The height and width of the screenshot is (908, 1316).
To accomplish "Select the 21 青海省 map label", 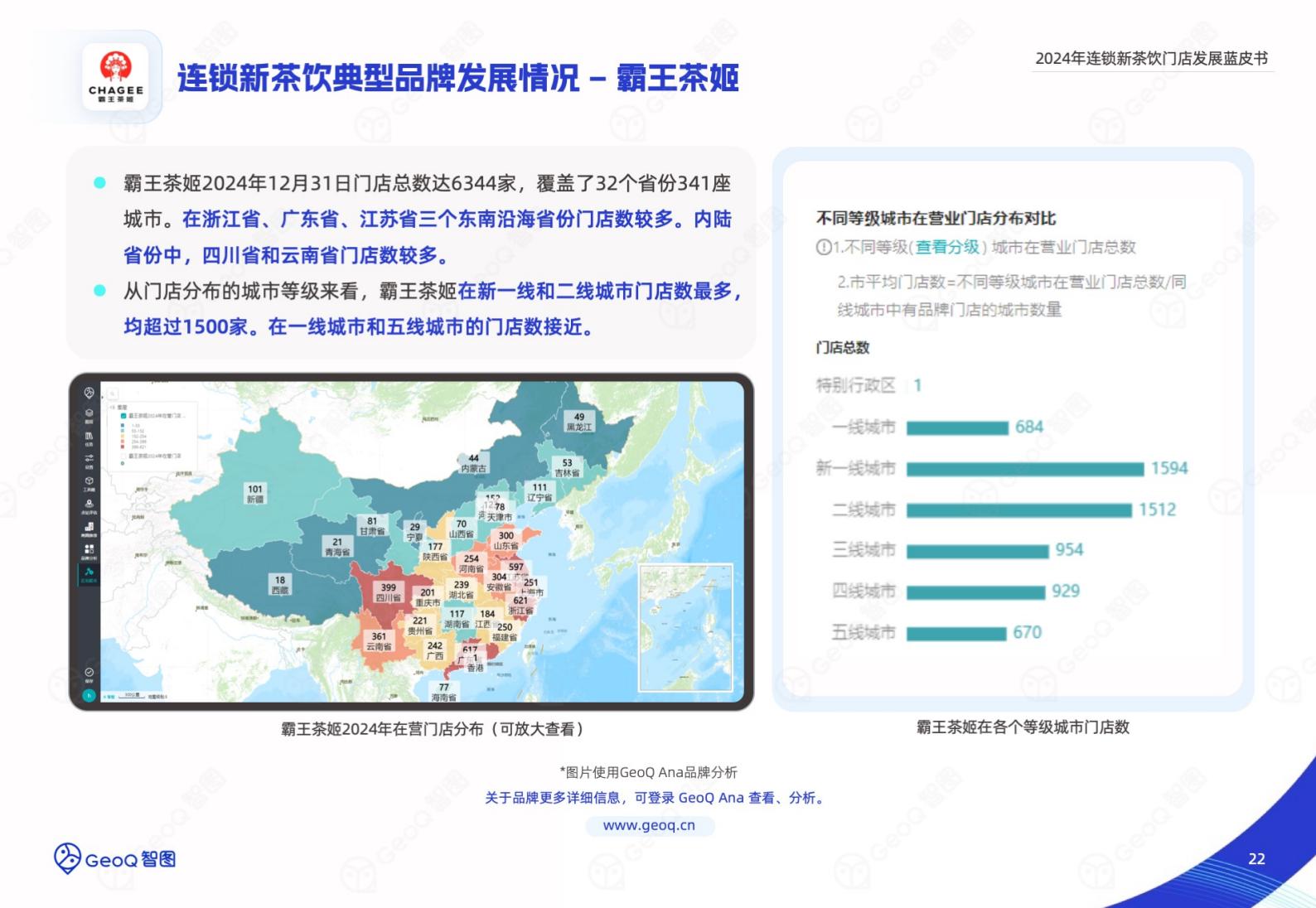I will pos(336,547).
